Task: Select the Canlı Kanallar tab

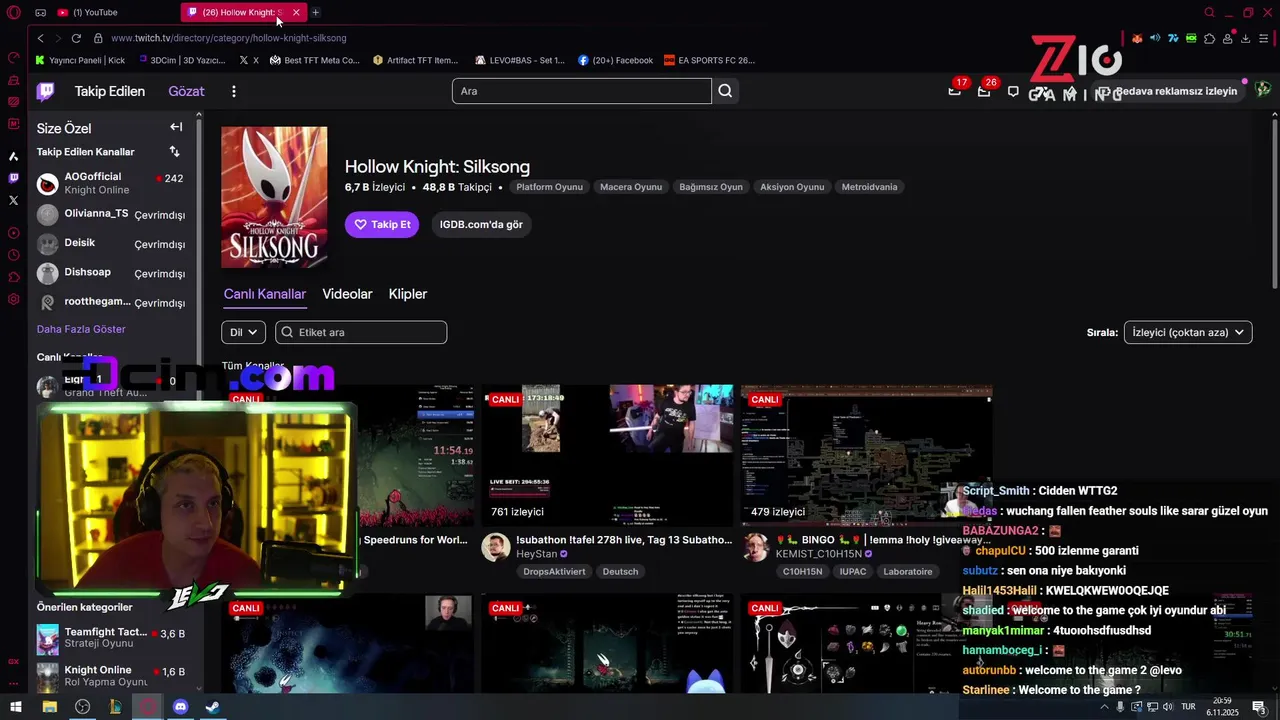Action: [265, 294]
